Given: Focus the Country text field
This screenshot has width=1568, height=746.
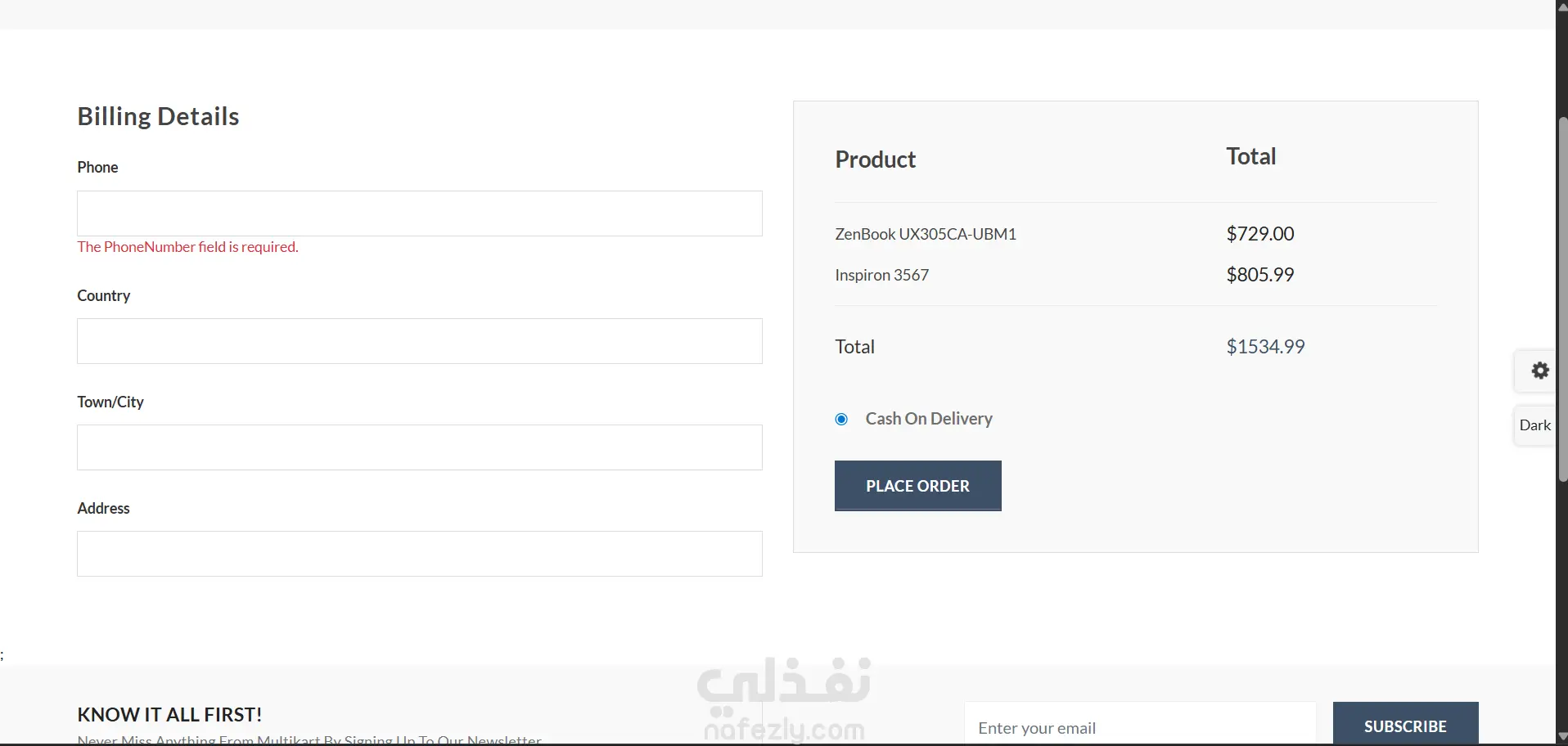Looking at the screenshot, I should [419, 341].
